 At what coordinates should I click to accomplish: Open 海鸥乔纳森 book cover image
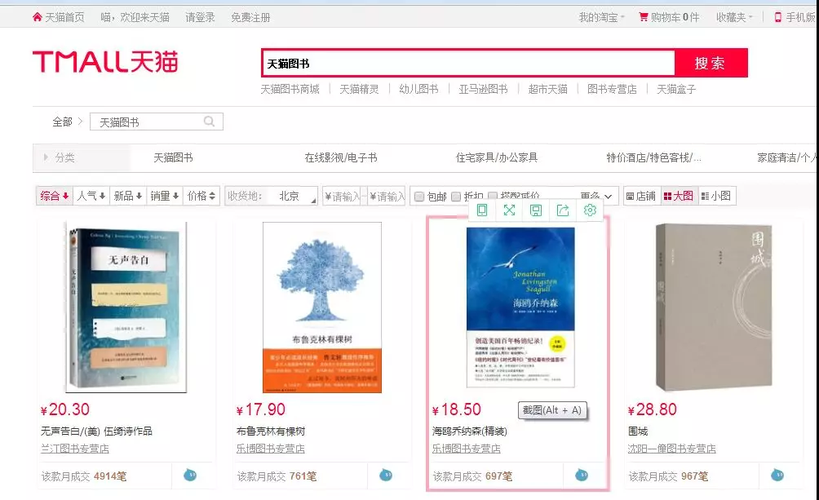pyautogui.click(x=520, y=307)
